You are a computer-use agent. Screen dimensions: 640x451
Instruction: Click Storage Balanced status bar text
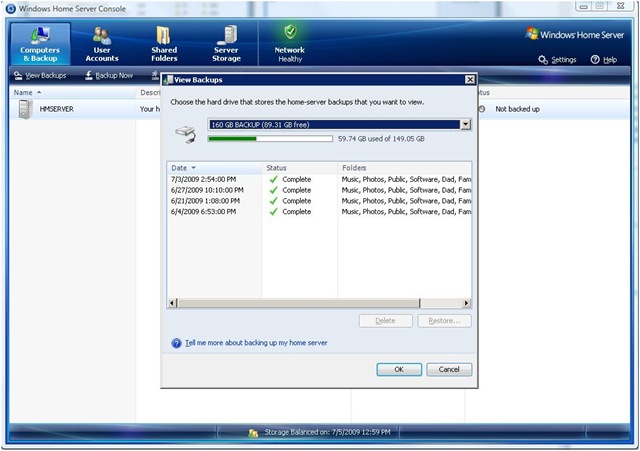click(327, 432)
